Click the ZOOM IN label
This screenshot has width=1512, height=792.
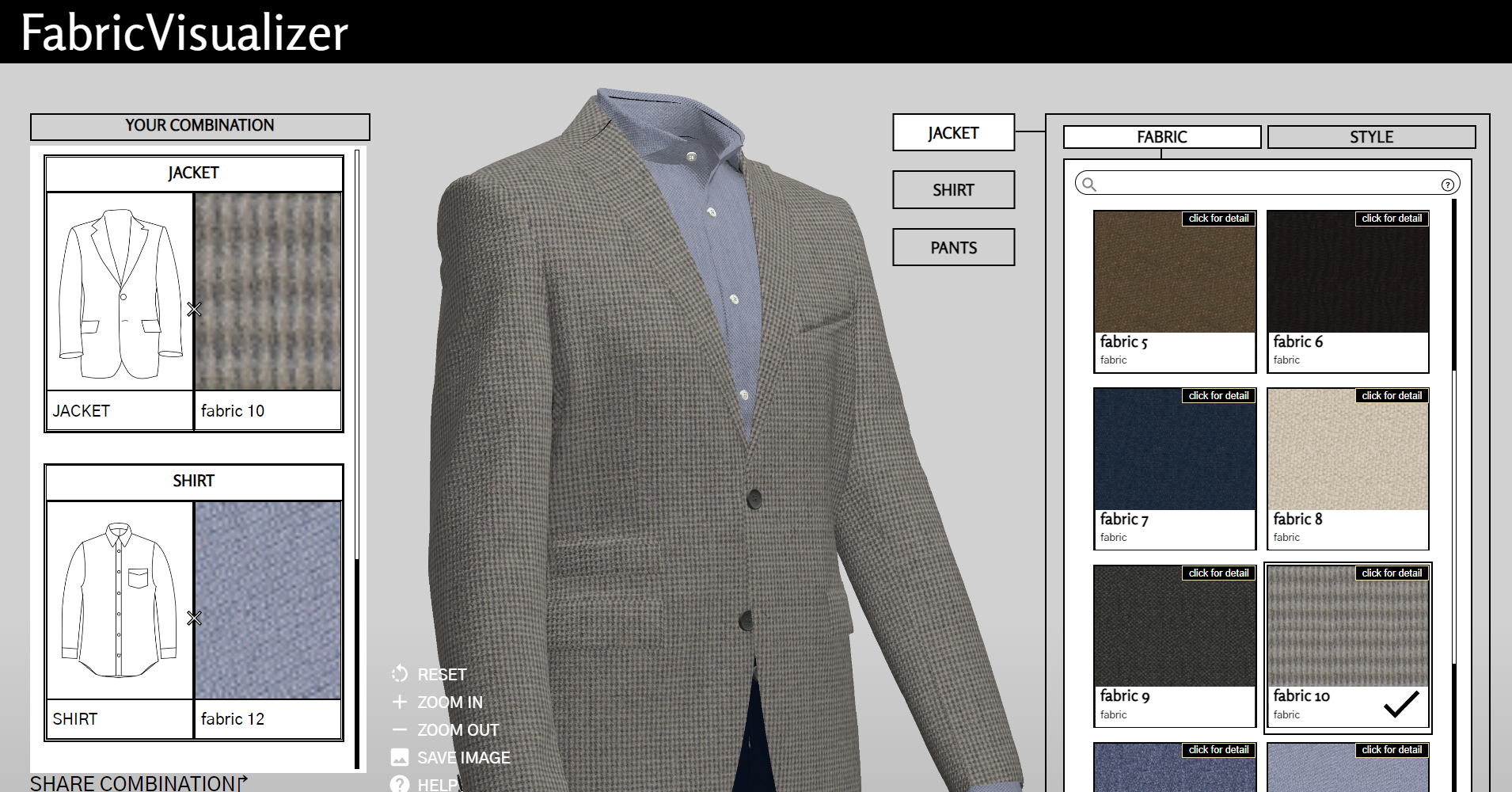point(450,703)
